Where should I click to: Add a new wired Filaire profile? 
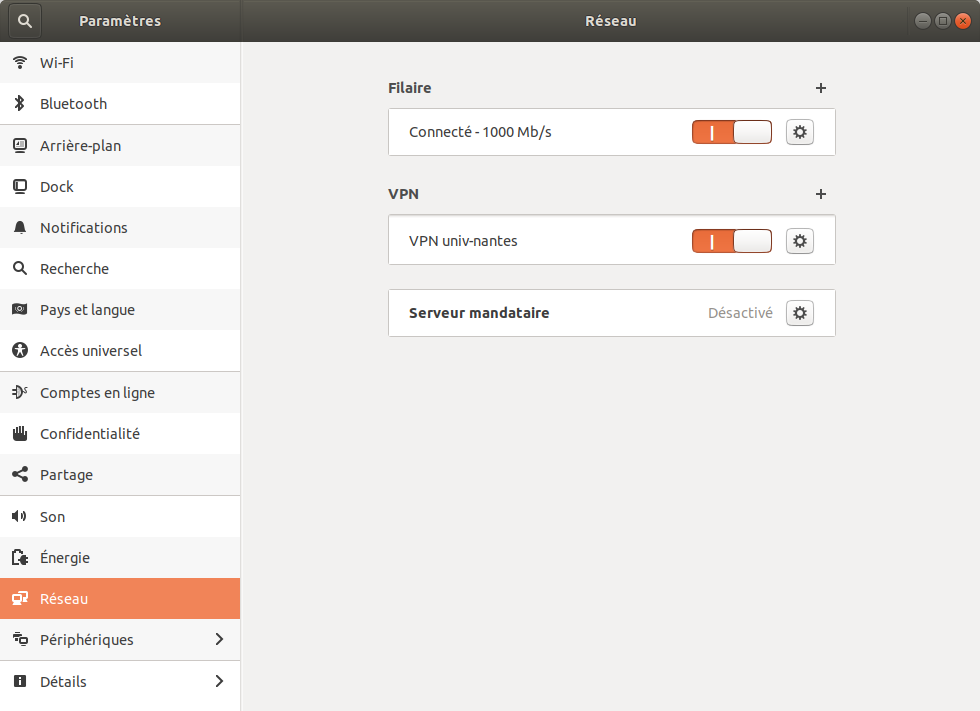tap(821, 88)
